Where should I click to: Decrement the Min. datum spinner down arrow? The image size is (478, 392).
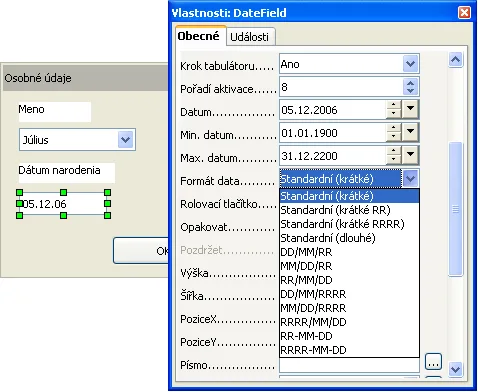[x=394, y=136]
